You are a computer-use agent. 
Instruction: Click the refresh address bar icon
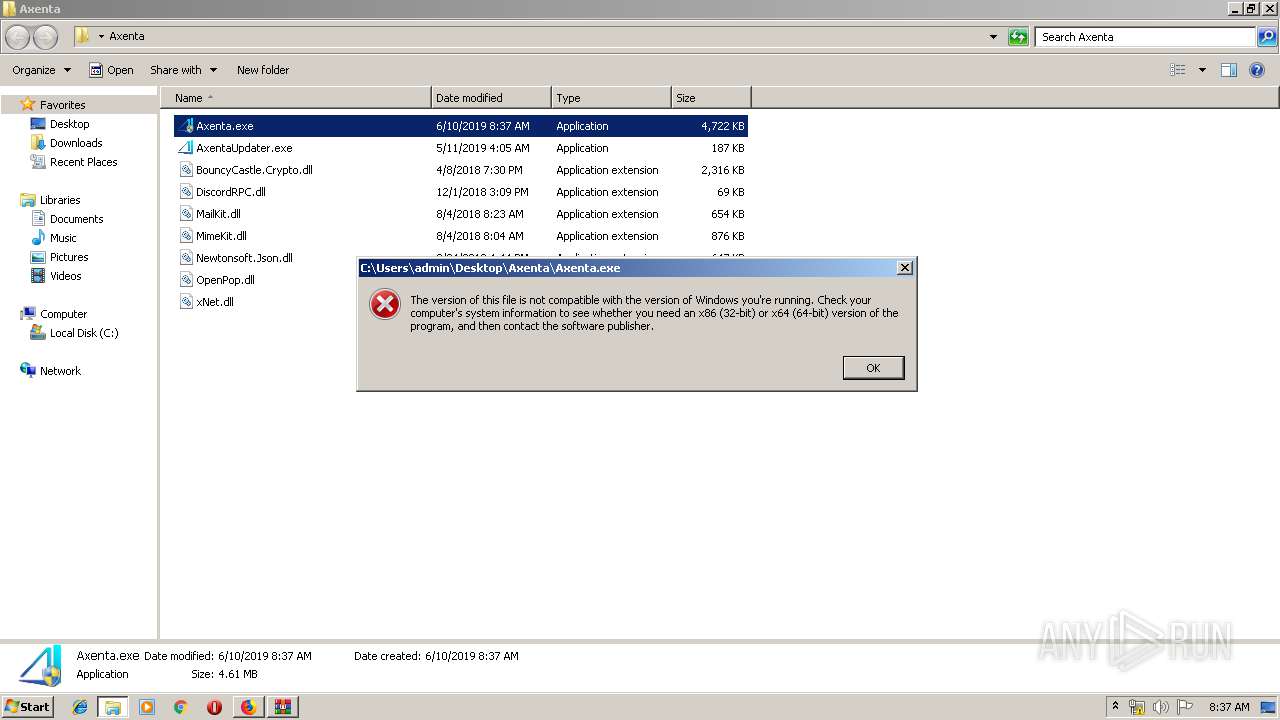pyautogui.click(x=1018, y=37)
